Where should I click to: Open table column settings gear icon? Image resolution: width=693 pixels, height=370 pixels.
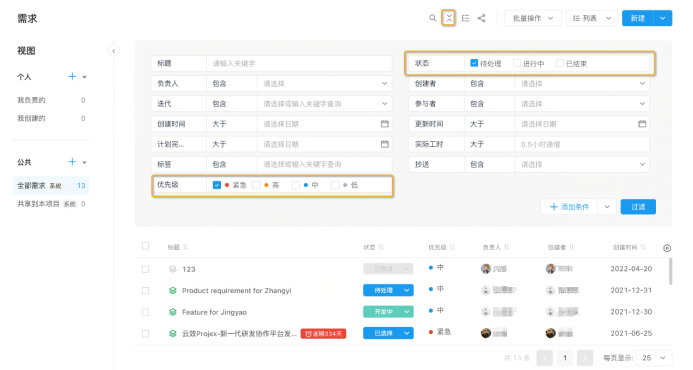pos(667,248)
